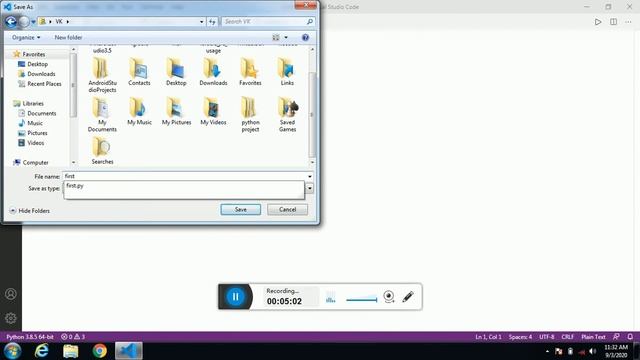Viewport: 640px width, 360px height.
Task: Open the Downloads folder icon in file list
Action: (213, 72)
